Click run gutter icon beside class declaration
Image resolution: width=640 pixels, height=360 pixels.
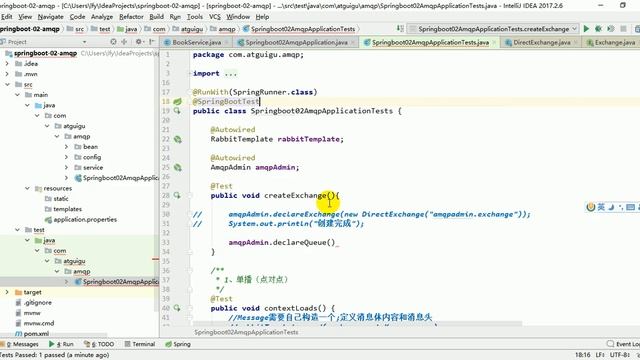pyautogui.click(x=177, y=111)
